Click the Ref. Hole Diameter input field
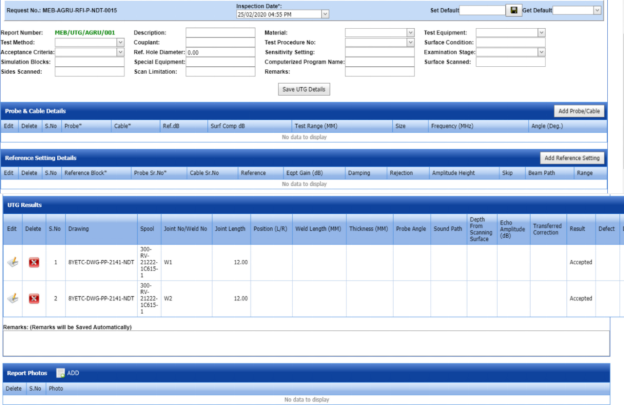The height and width of the screenshot is (405, 624). point(220,52)
